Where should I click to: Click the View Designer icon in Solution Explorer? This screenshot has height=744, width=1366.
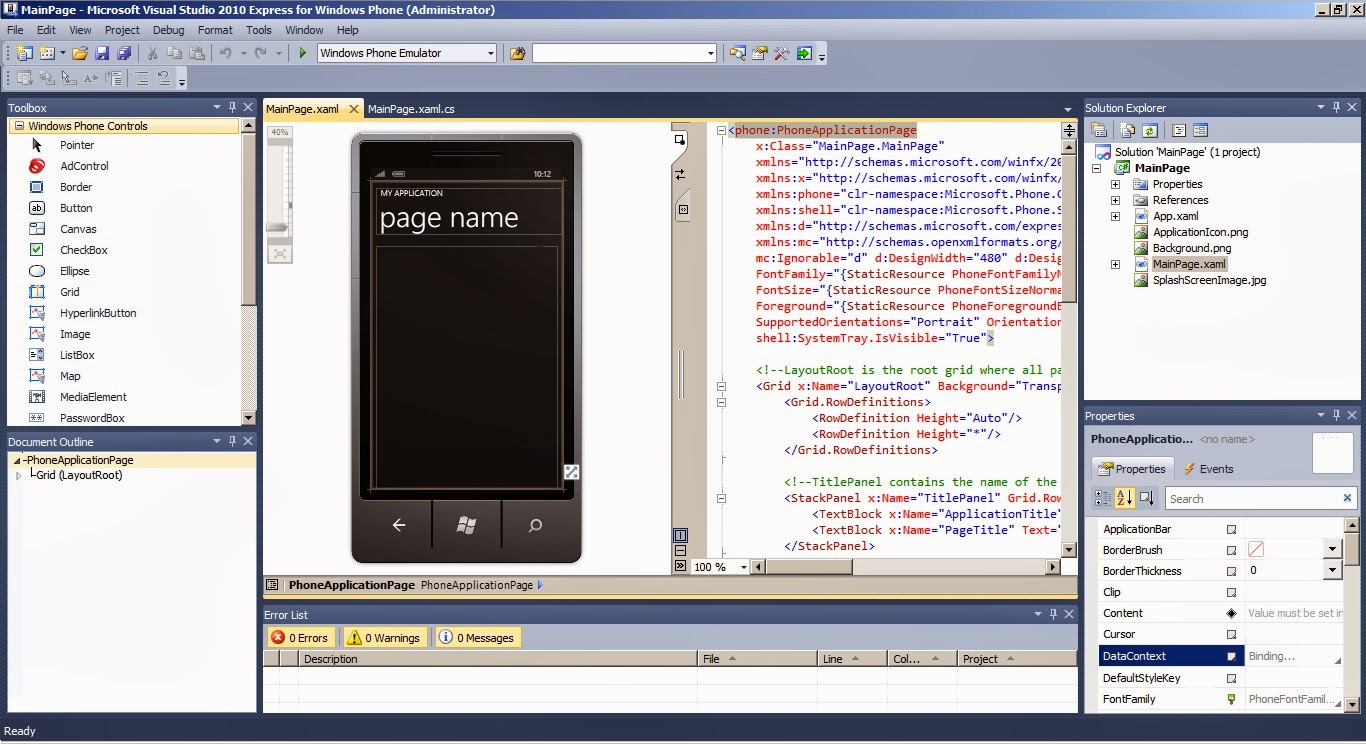click(1201, 130)
